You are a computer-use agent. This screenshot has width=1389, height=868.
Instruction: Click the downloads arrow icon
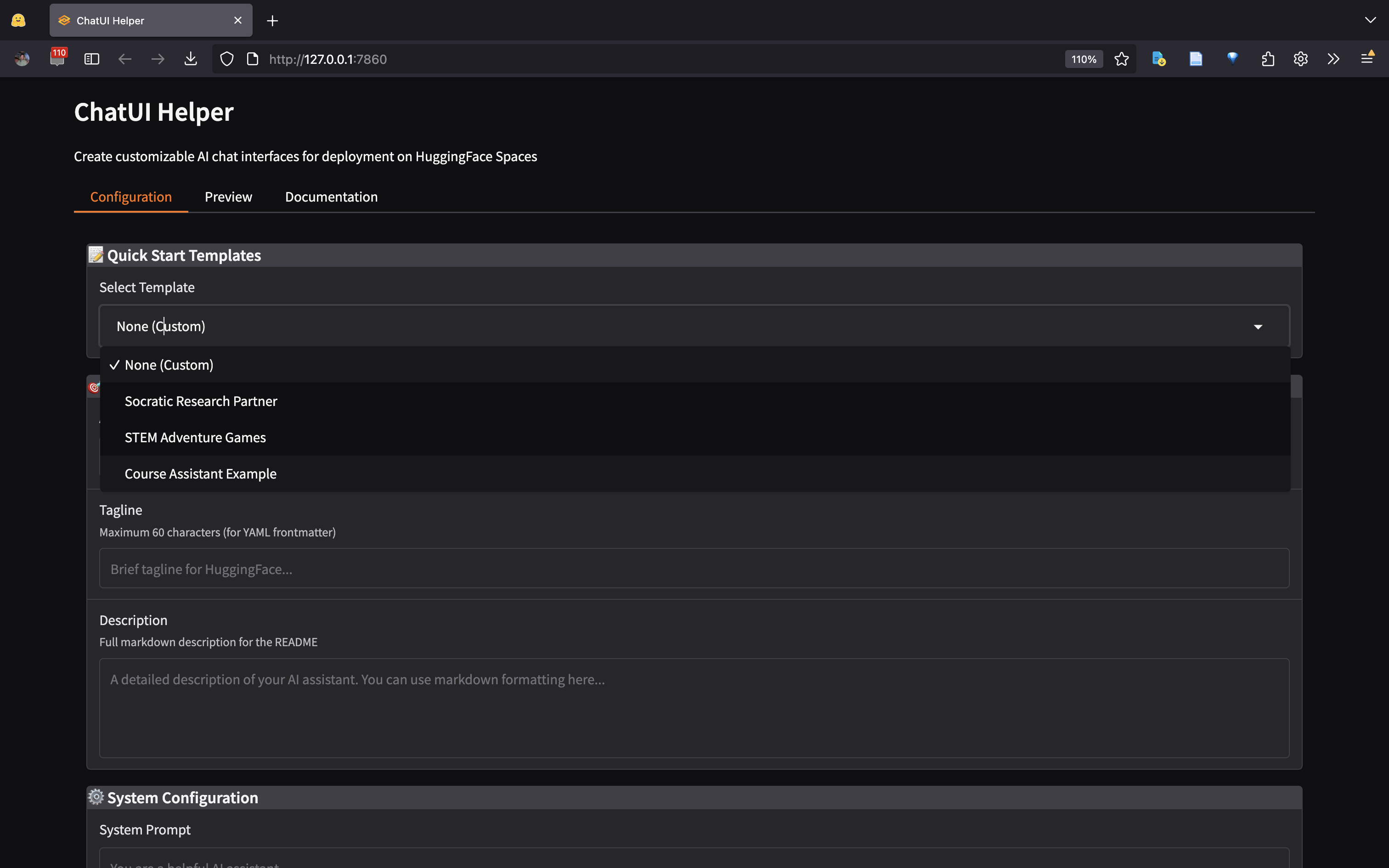pos(191,59)
